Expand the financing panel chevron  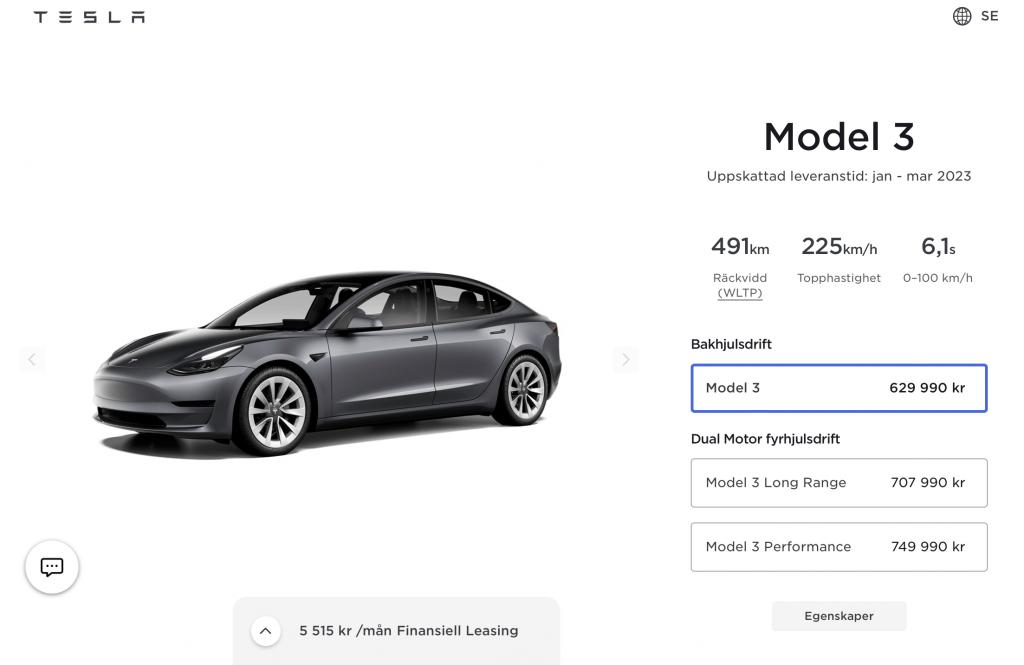pyautogui.click(x=265, y=631)
